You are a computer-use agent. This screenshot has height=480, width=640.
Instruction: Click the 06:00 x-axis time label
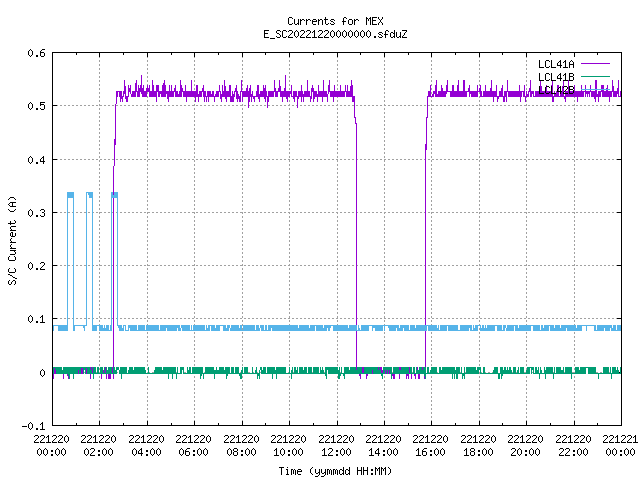coord(193,452)
